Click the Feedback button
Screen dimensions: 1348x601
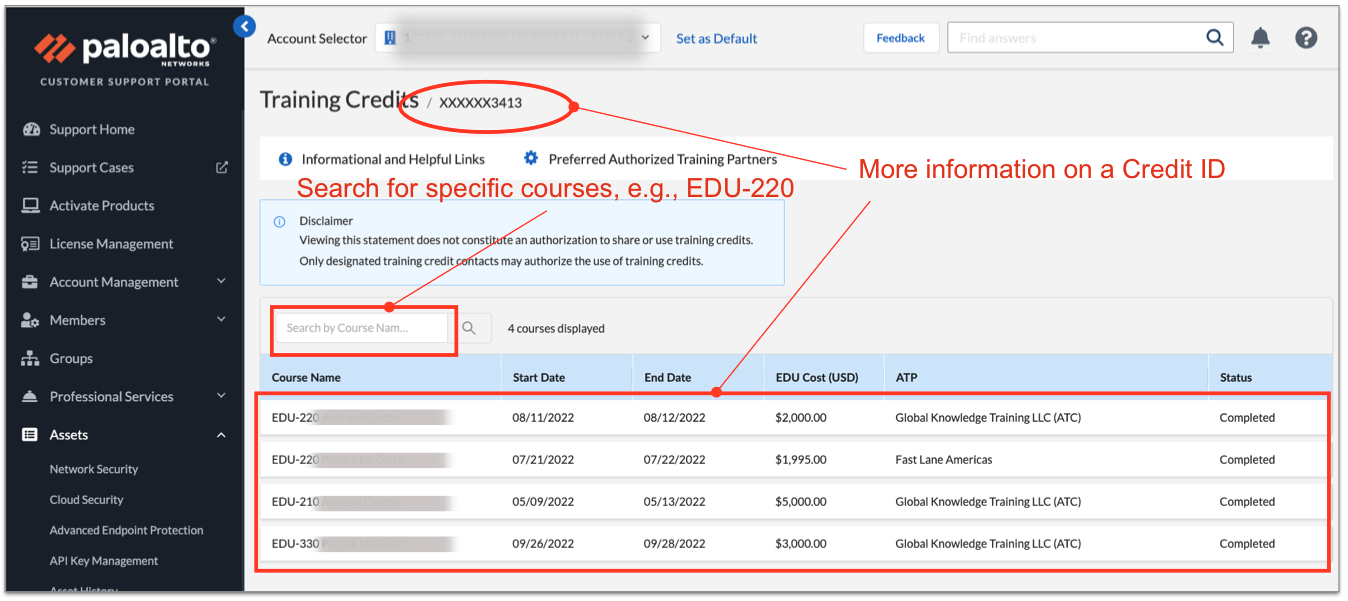click(x=901, y=38)
